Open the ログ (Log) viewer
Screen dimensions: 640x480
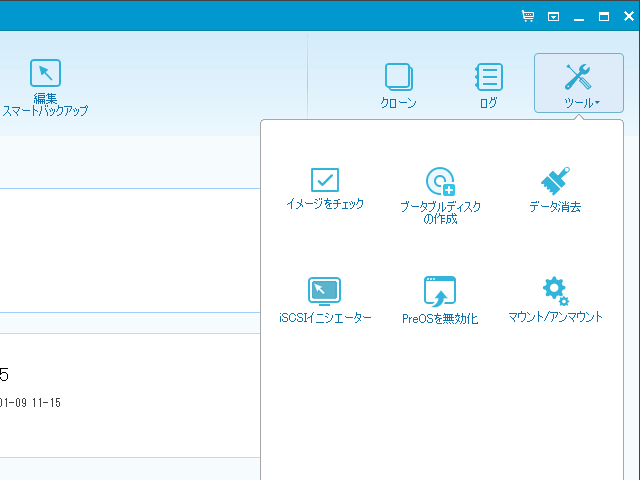click(489, 85)
